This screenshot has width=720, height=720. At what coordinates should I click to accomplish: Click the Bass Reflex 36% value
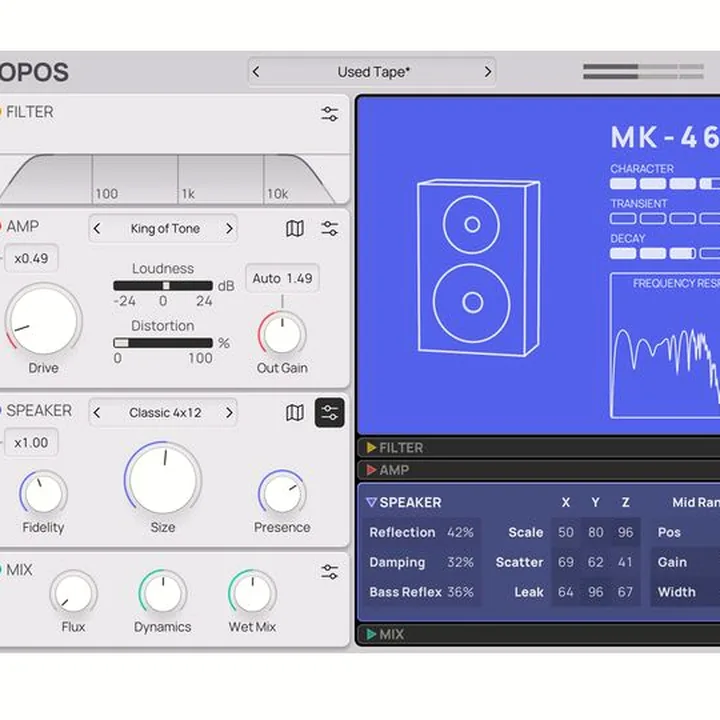coord(461,592)
